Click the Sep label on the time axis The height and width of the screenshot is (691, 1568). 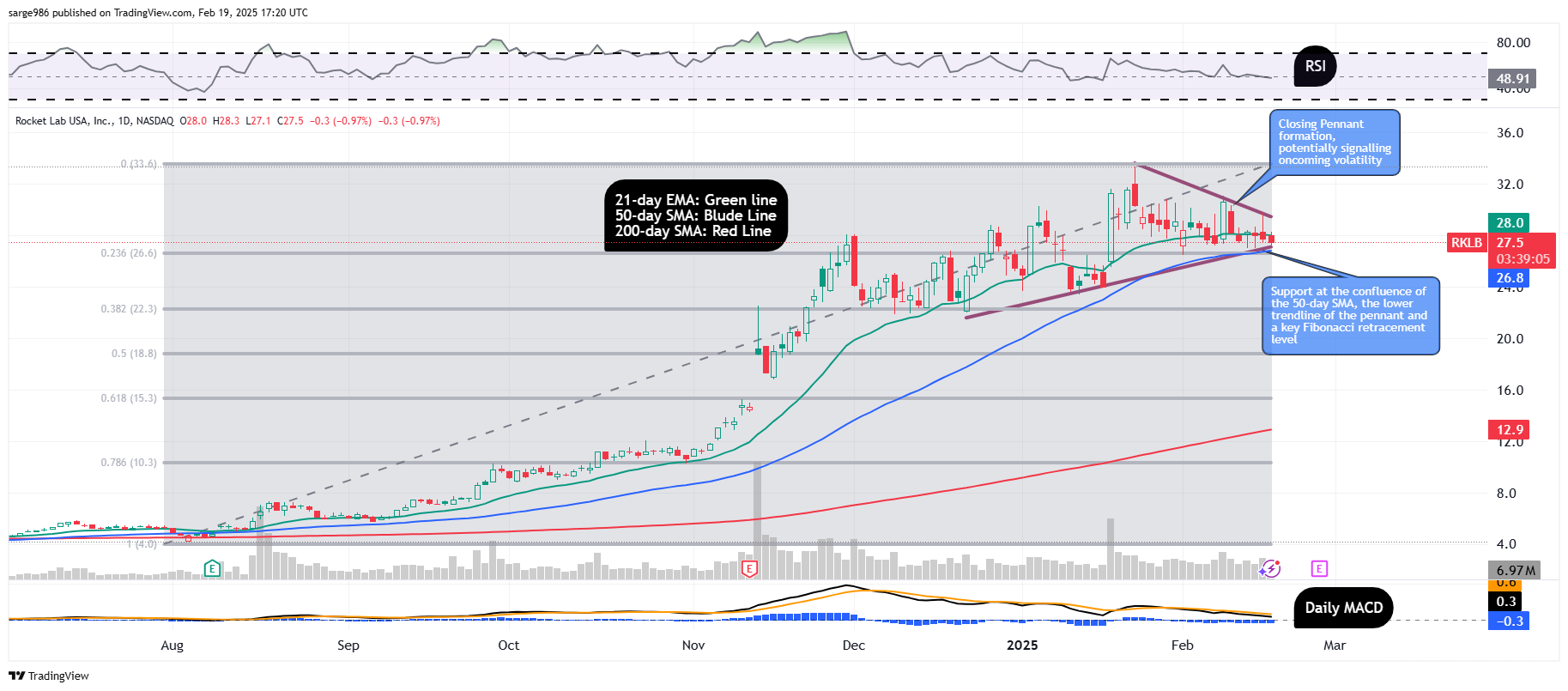pos(348,646)
